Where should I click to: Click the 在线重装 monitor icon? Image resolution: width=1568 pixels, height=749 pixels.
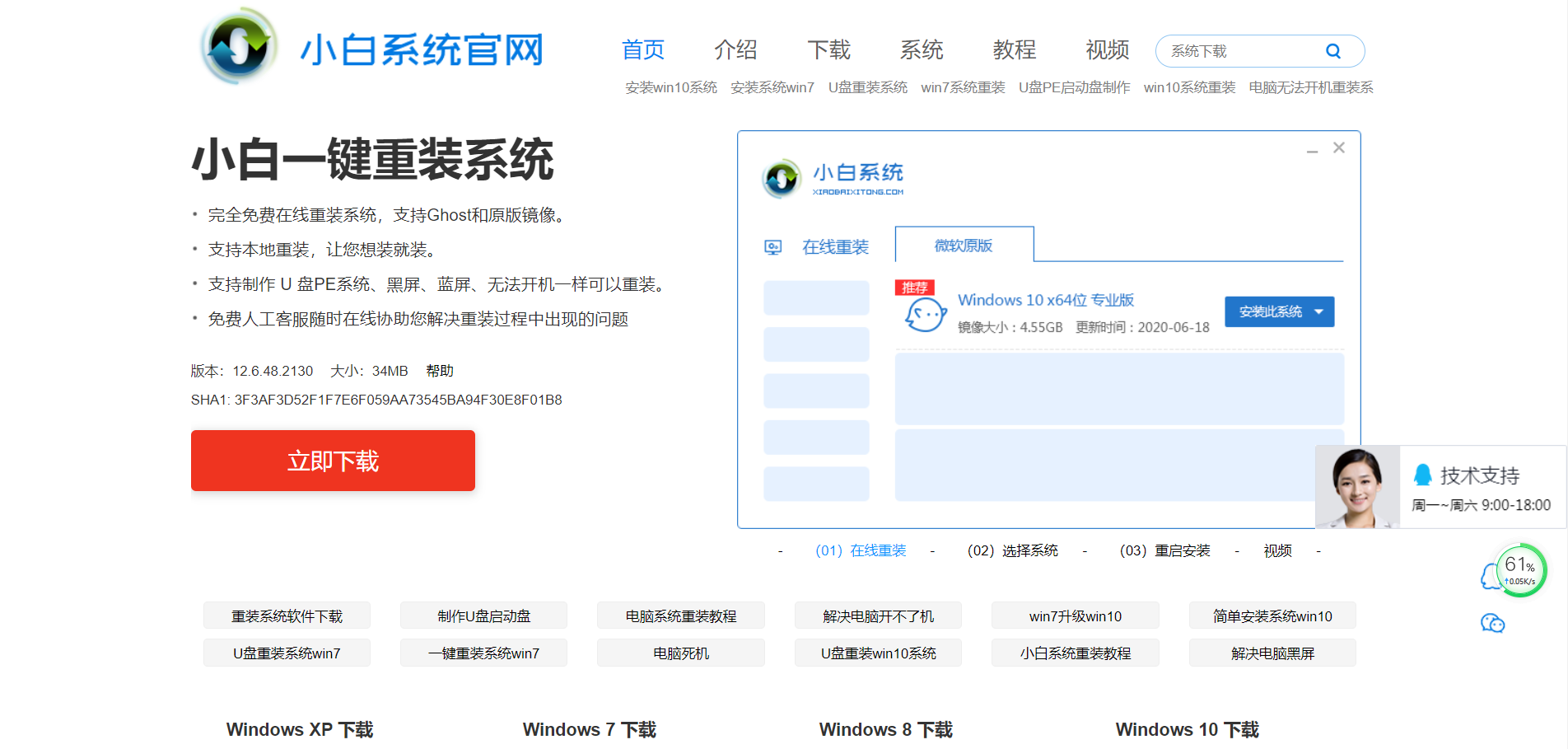point(772,247)
